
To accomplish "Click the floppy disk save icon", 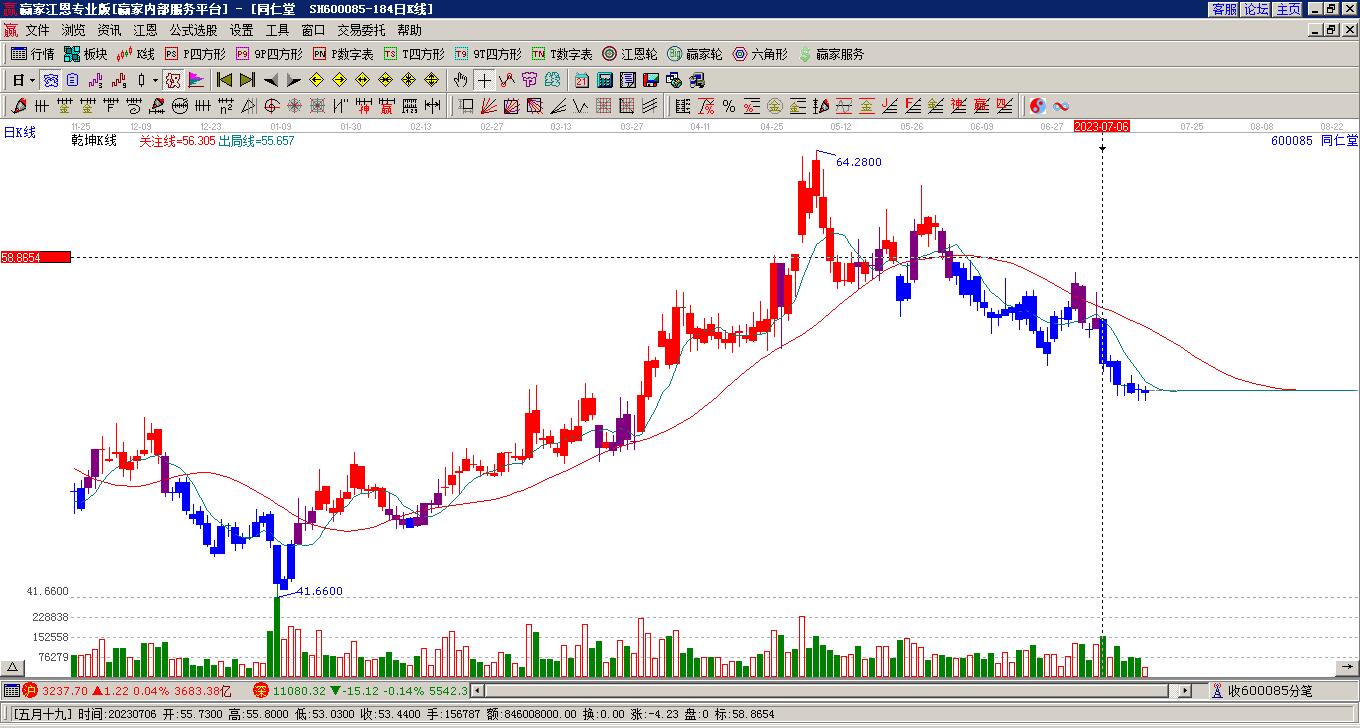I will pos(651,80).
